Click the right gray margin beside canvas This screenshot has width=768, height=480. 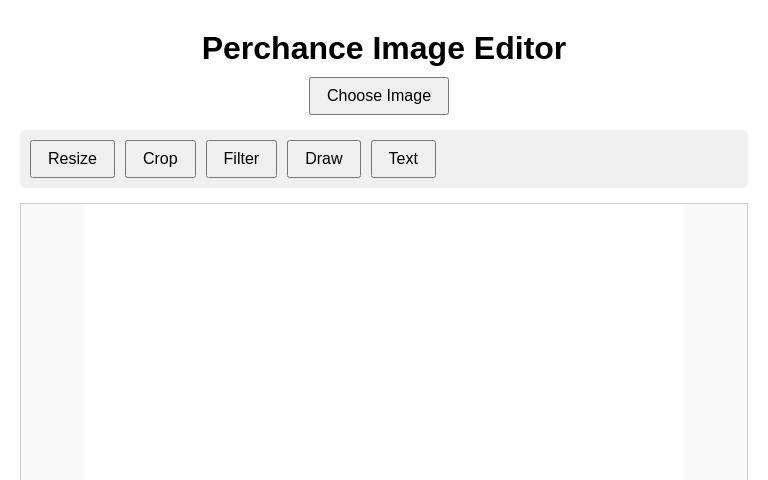[715, 342]
